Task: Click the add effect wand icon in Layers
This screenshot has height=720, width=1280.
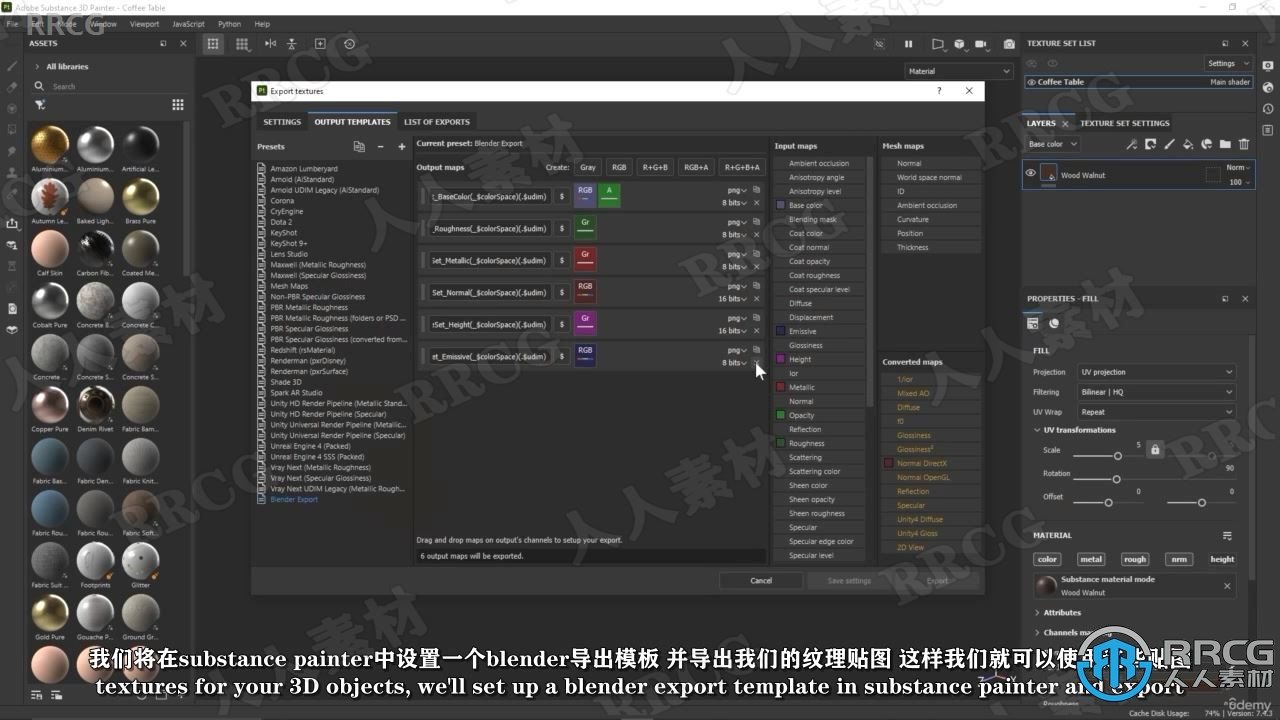Action: click(1132, 144)
